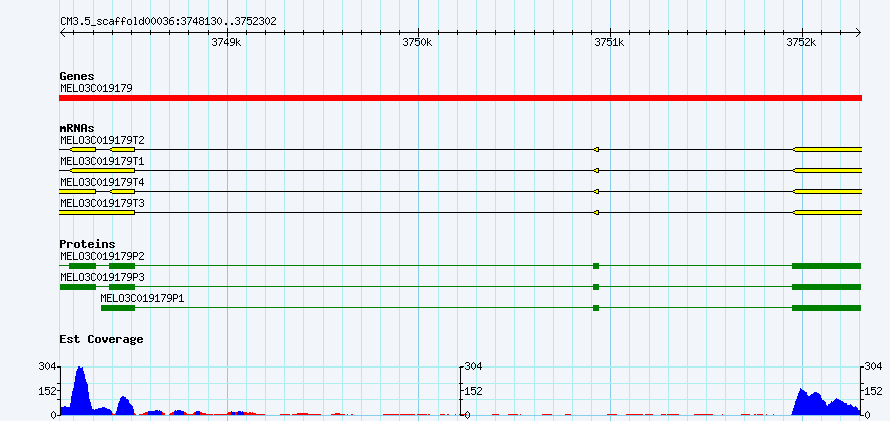
Task: Click the right arrowhead of the coordinate ruler
Action: point(859,33)
